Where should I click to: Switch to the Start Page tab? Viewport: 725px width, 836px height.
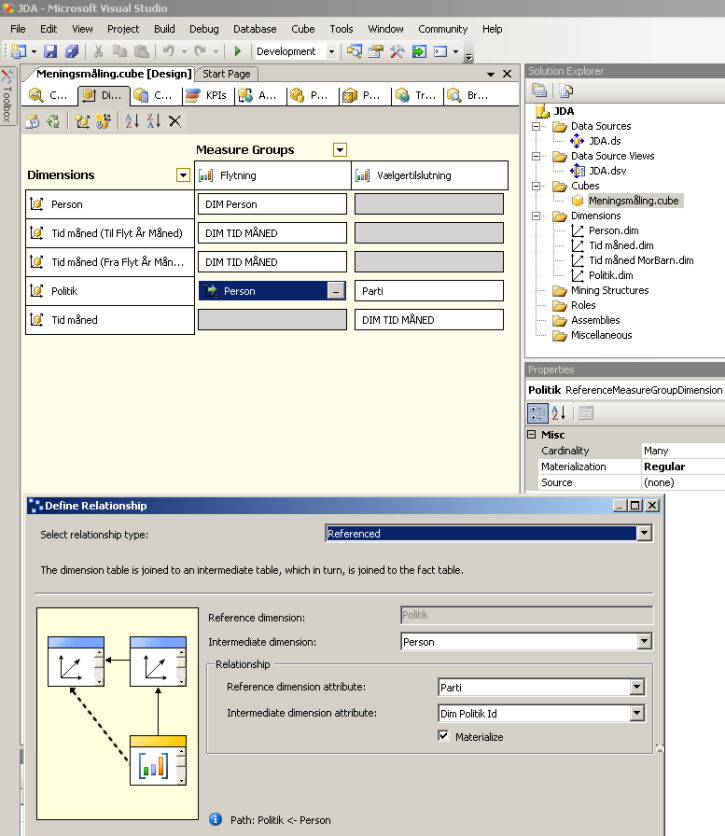coord(227,74)
